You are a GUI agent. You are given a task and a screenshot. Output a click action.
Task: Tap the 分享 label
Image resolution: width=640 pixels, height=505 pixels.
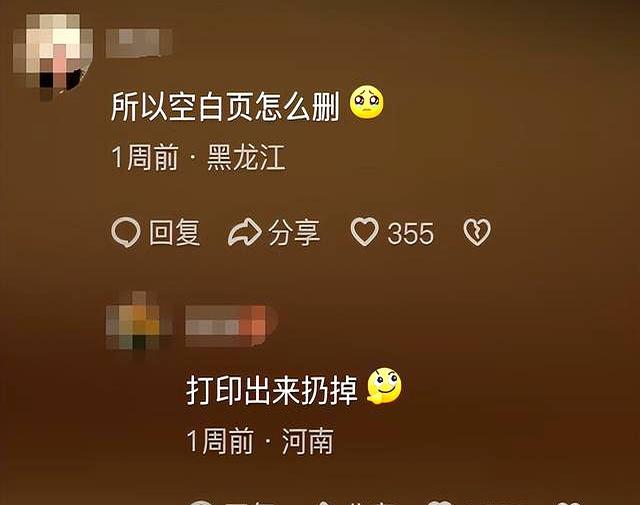(x=293, y=232)
